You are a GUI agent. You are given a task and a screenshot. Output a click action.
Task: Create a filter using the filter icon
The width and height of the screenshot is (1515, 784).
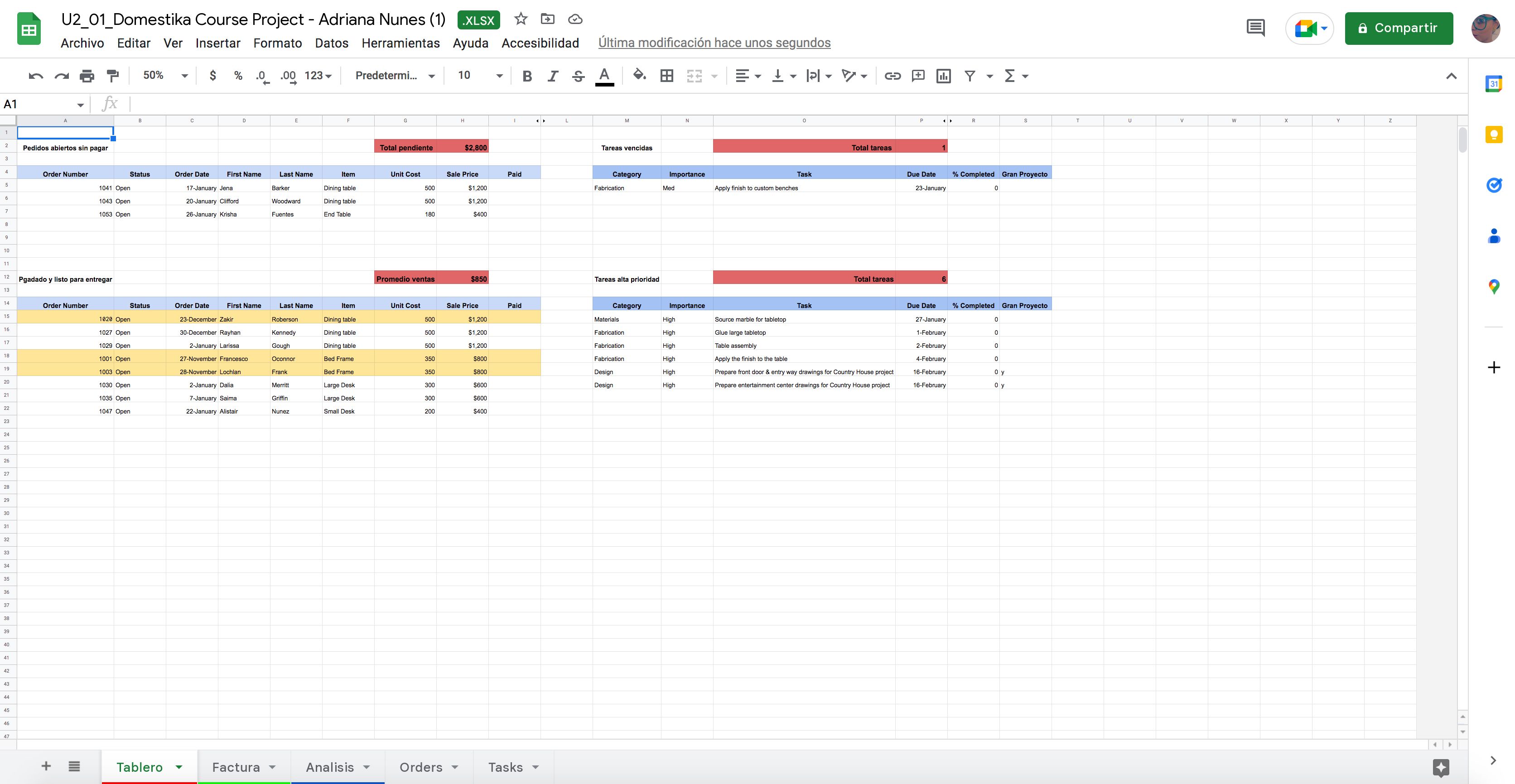969,75
